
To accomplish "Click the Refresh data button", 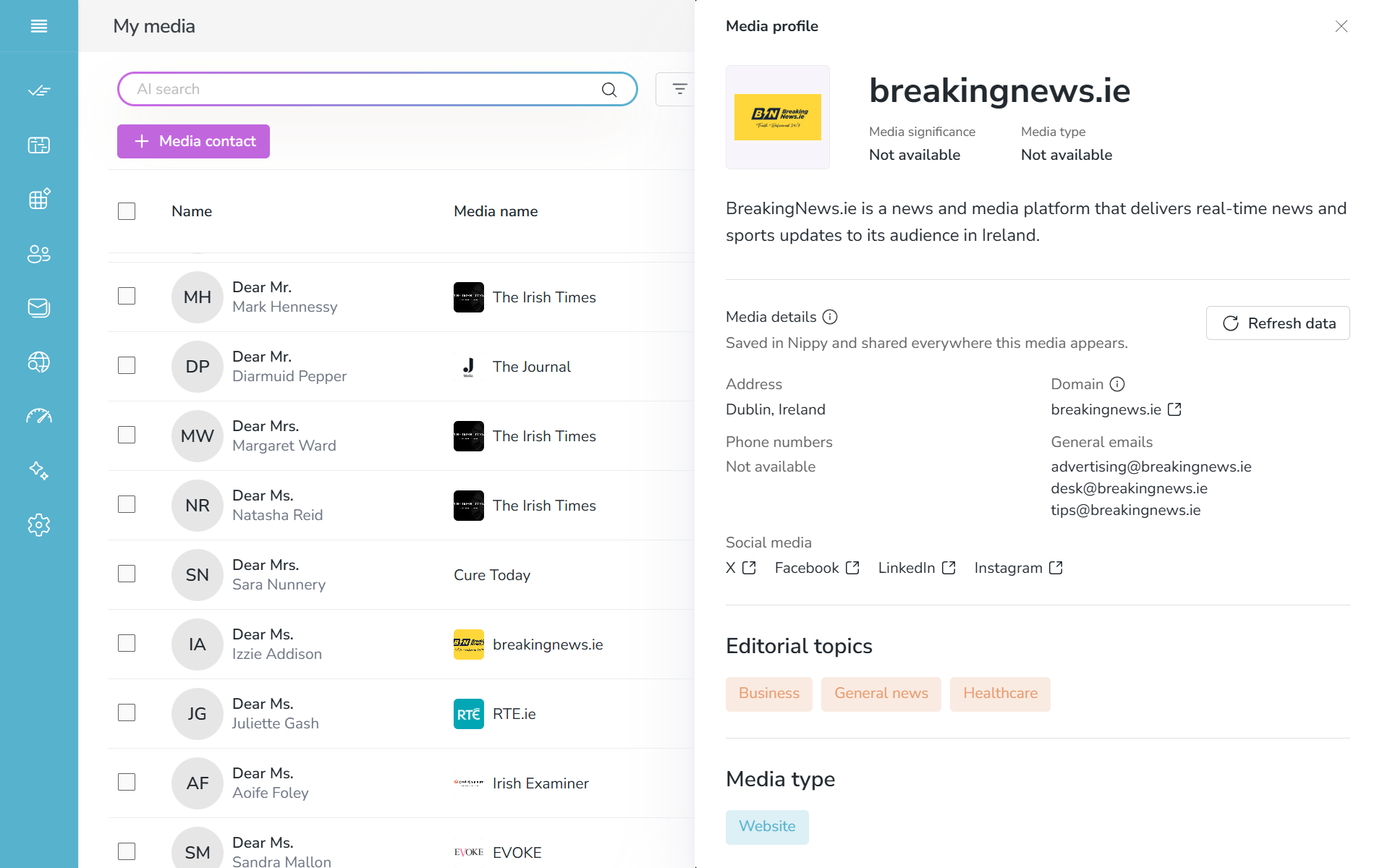I will pyautogui.click(x=1278, y=323).
